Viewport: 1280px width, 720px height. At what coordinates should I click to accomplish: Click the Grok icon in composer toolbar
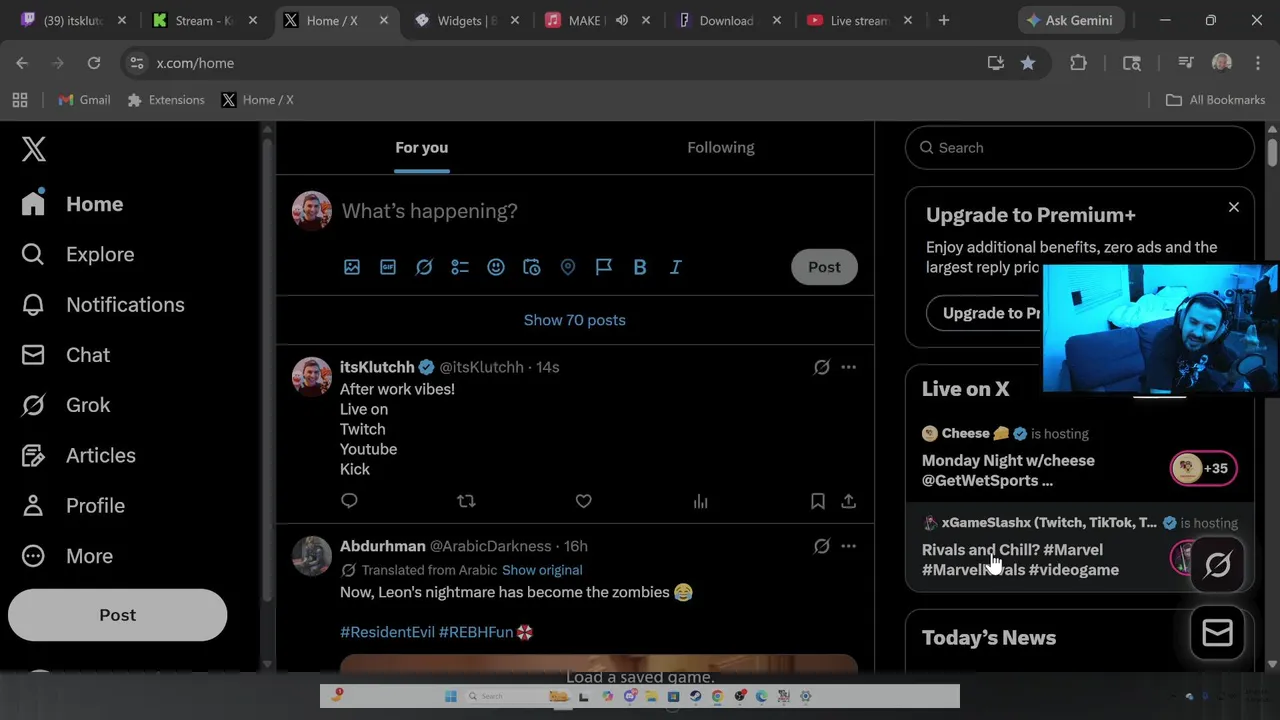[x=424, y=267]
